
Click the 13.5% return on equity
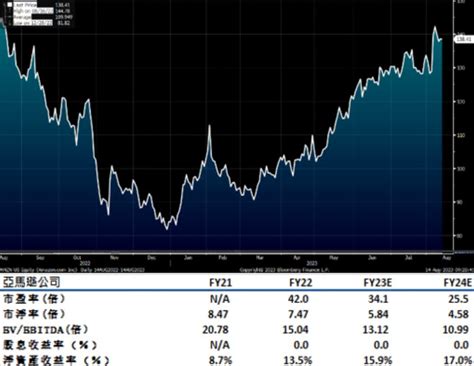(x=298, y=361)
